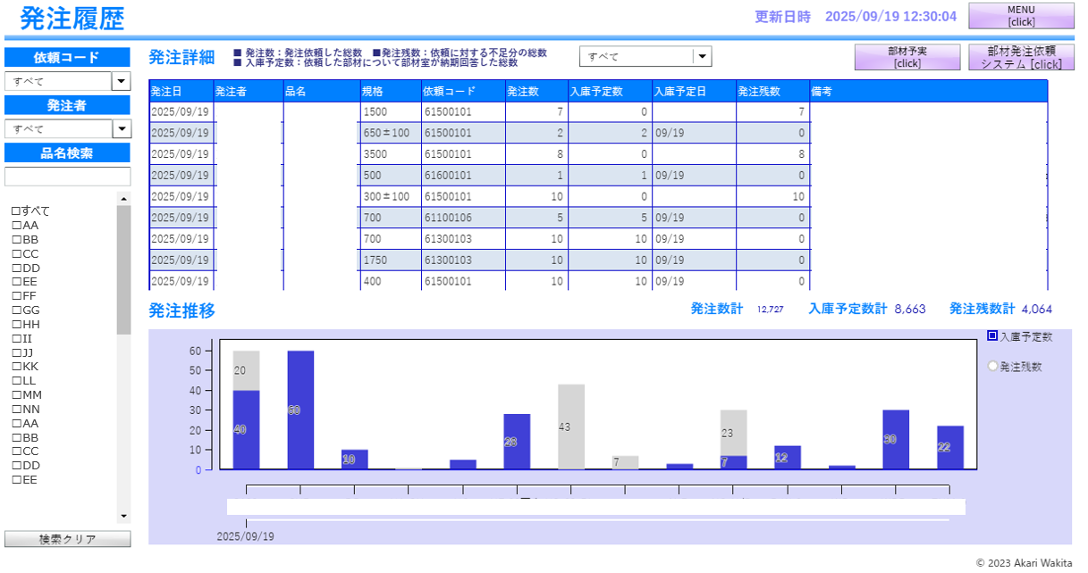Click the 品名検索 sidebar header
Image resolution: width=1088 pixels, height=573 pixels.
67,153
